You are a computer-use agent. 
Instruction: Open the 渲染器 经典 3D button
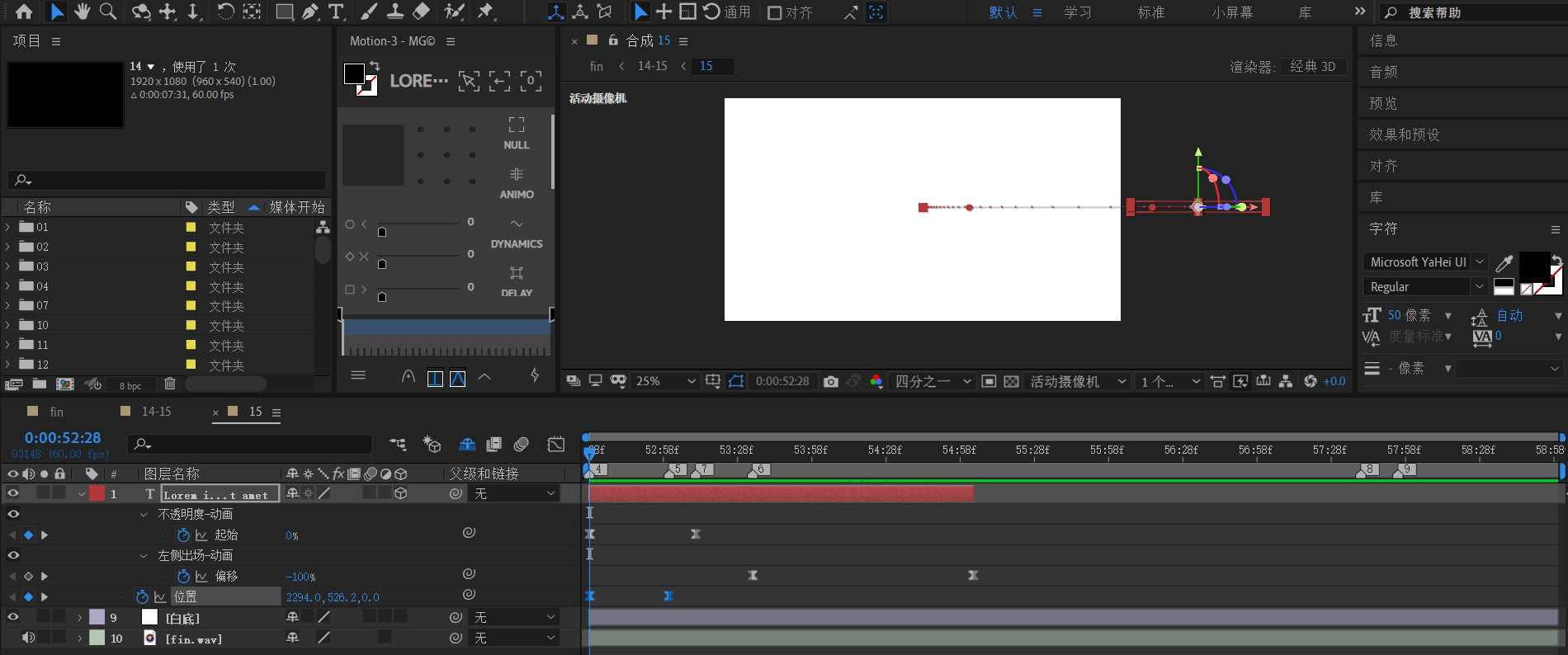tap(1313, 67)
